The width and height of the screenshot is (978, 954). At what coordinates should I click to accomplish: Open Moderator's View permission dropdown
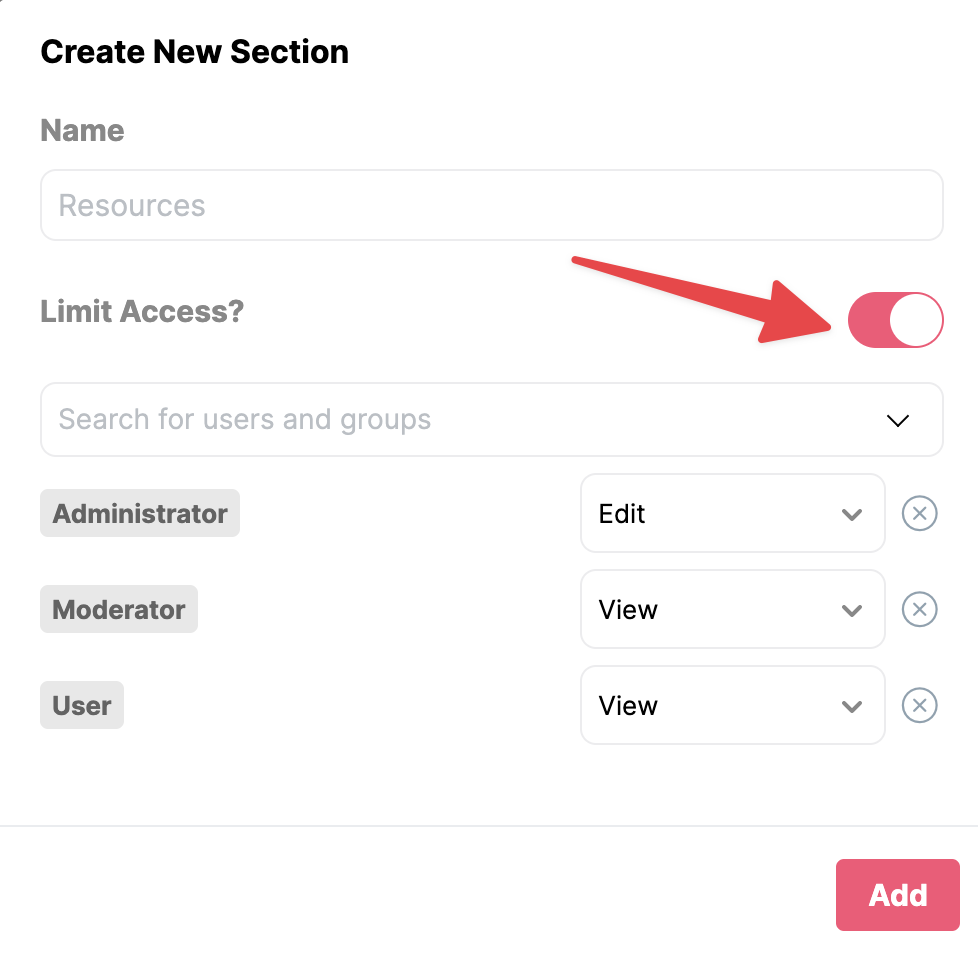732,609
